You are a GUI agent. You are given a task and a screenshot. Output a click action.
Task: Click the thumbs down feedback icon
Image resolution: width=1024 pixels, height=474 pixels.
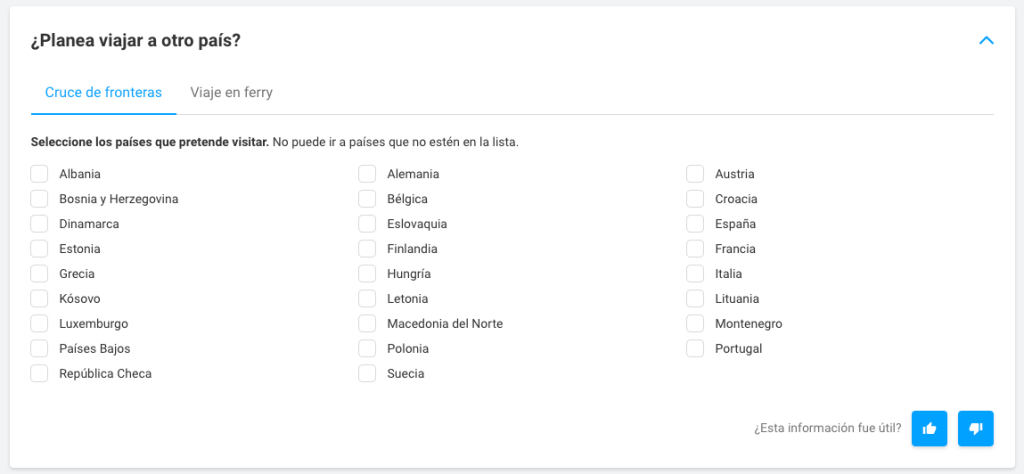(x=975, y=428)
